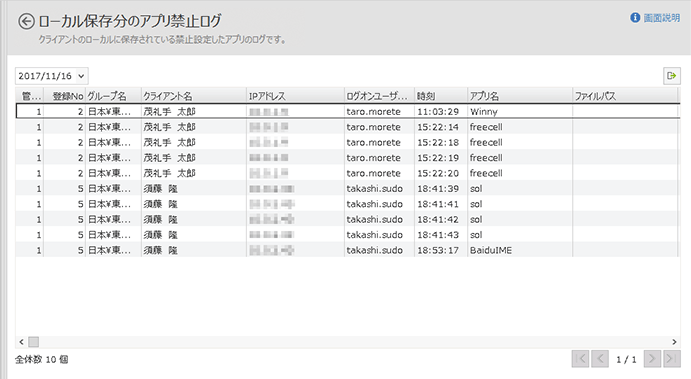Sort by クライアント名 column header
Image resolution: width=691 pixels, height=379 pixels.
coord(193,96)
